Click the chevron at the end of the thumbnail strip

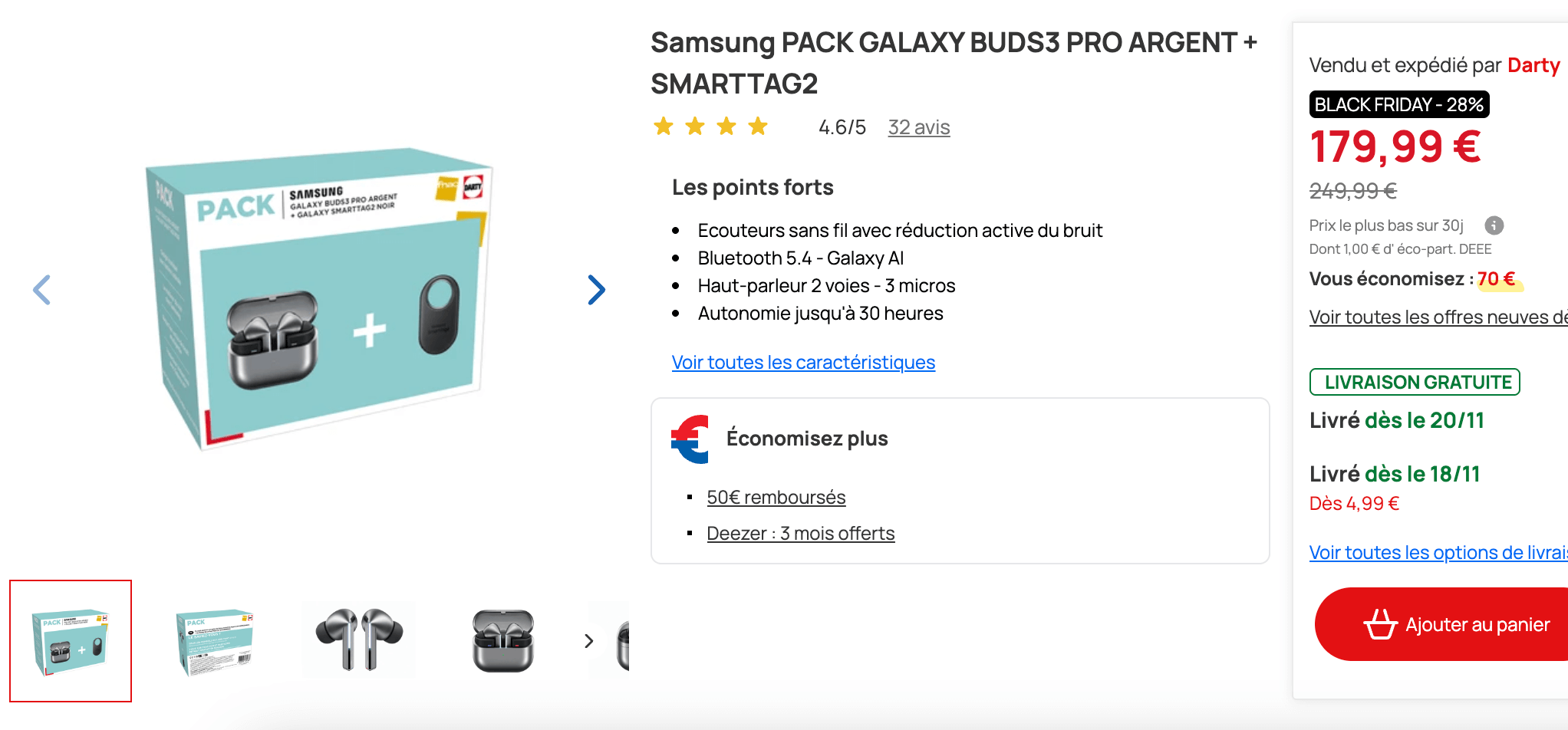(588, 640)
